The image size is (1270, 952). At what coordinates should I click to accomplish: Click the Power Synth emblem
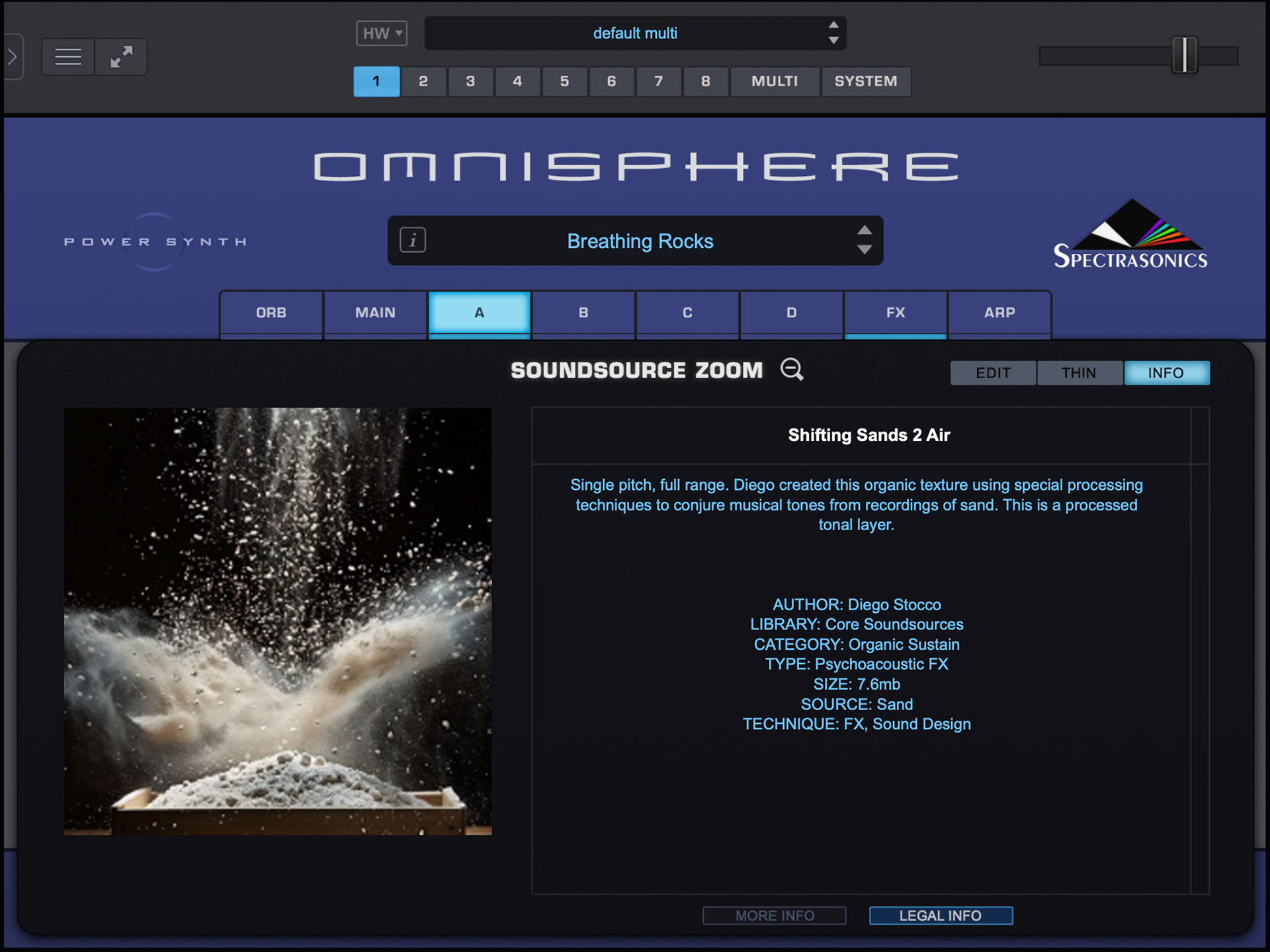[155, 242]
